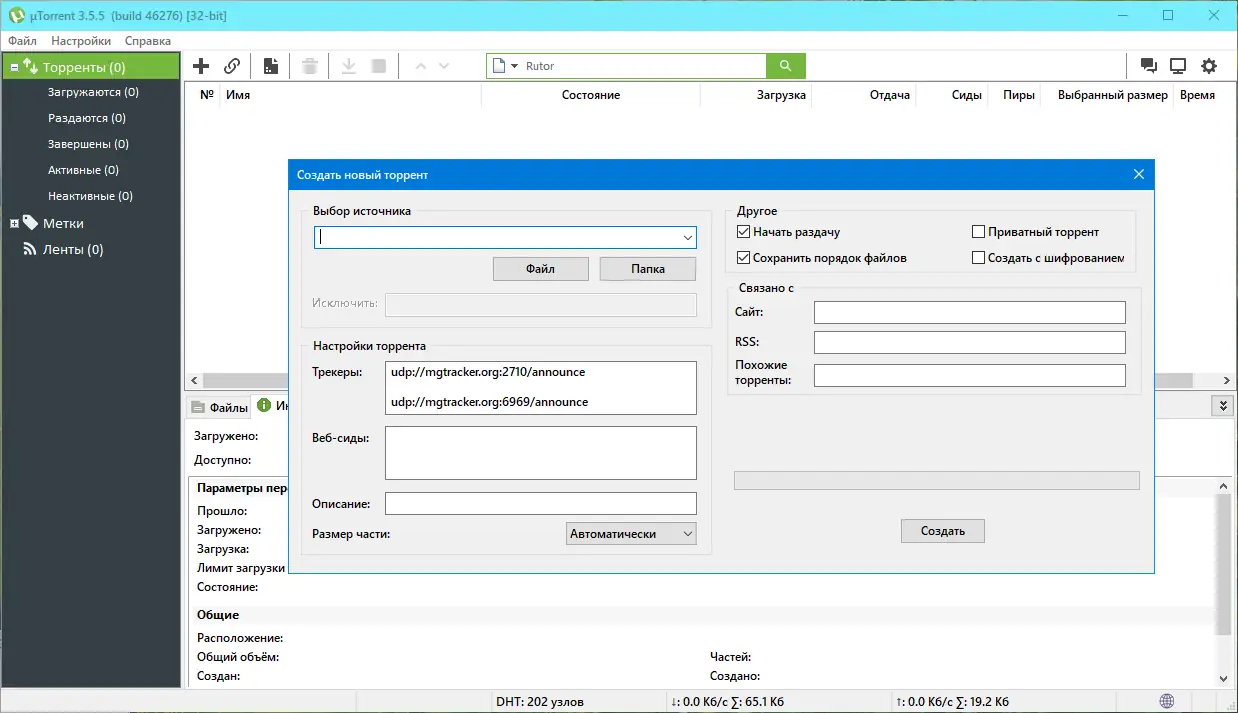Open the Размер части Автоматически dropdown

click(x=631, y=534)
